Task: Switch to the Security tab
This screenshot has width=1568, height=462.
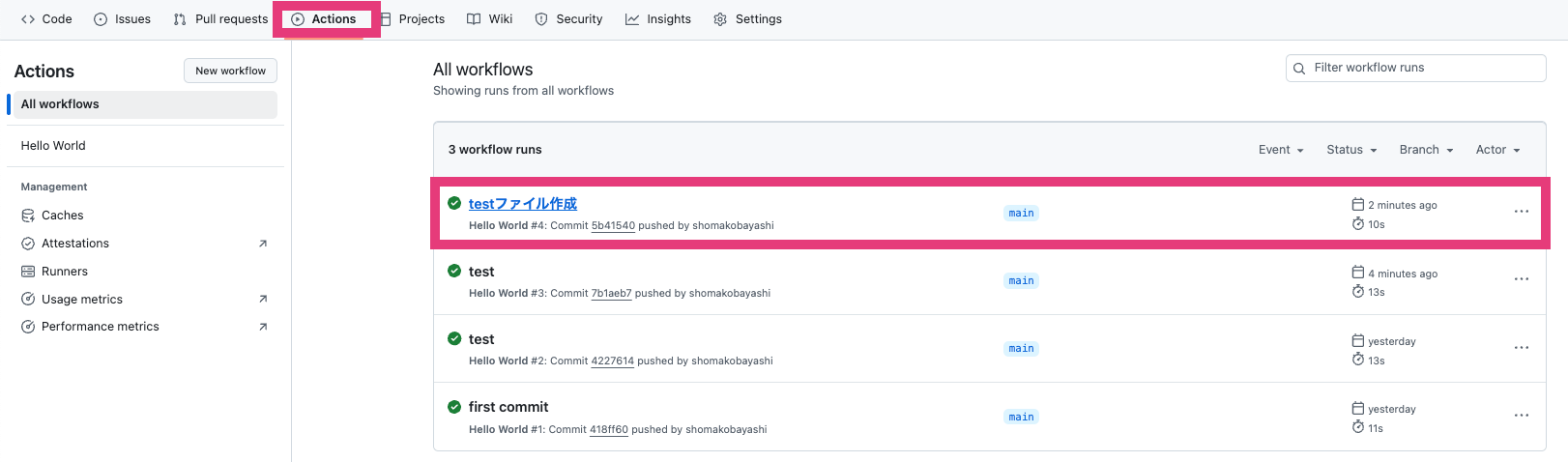Action: click(x=569, y=19)
